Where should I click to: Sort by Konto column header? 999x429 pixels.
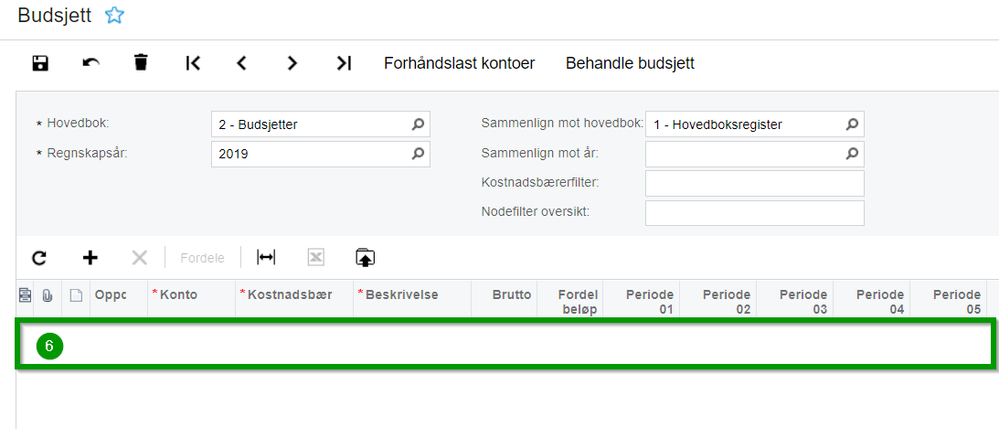point(179,295)
